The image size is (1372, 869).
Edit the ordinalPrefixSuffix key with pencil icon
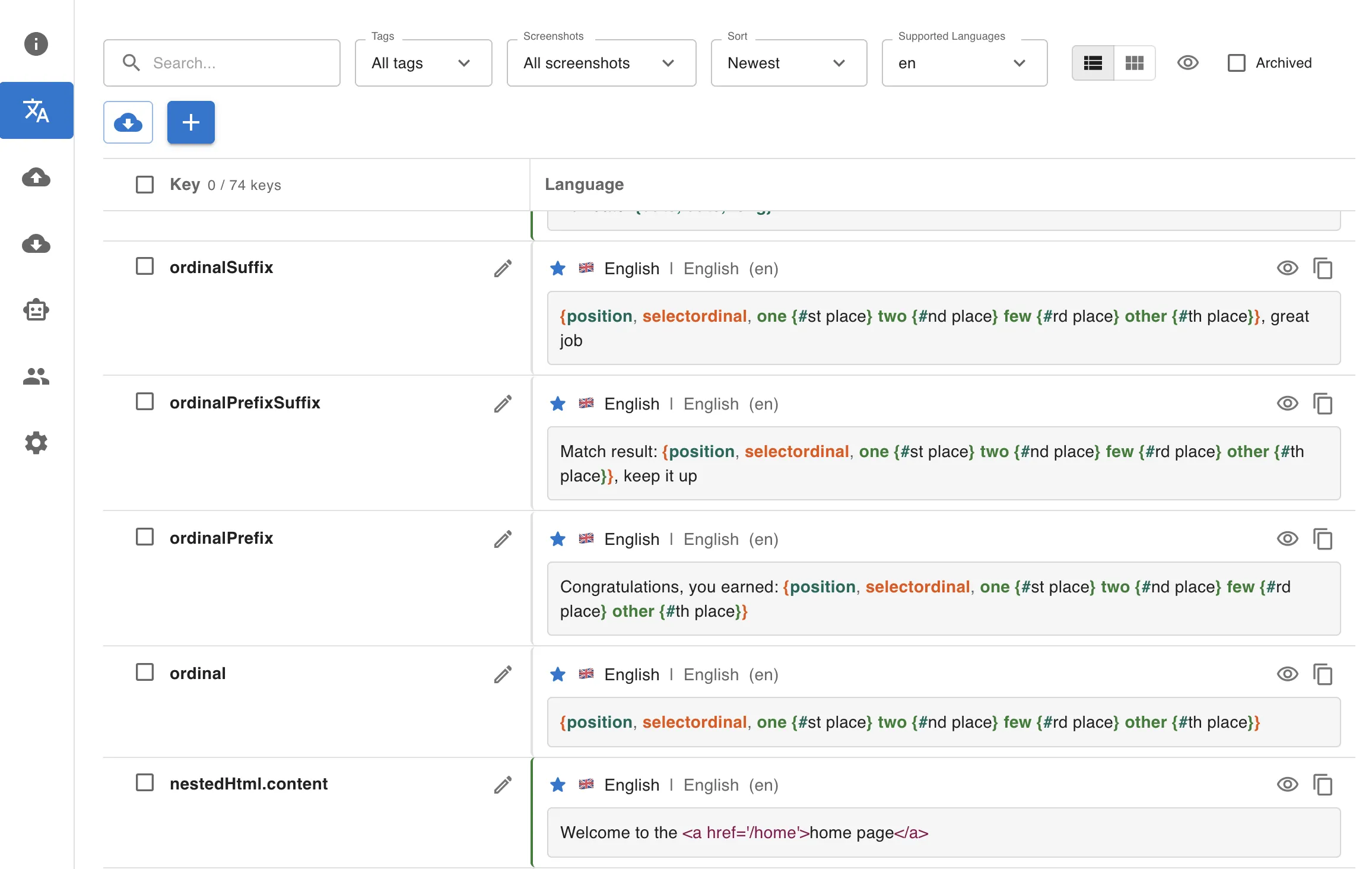click(503, 404)
